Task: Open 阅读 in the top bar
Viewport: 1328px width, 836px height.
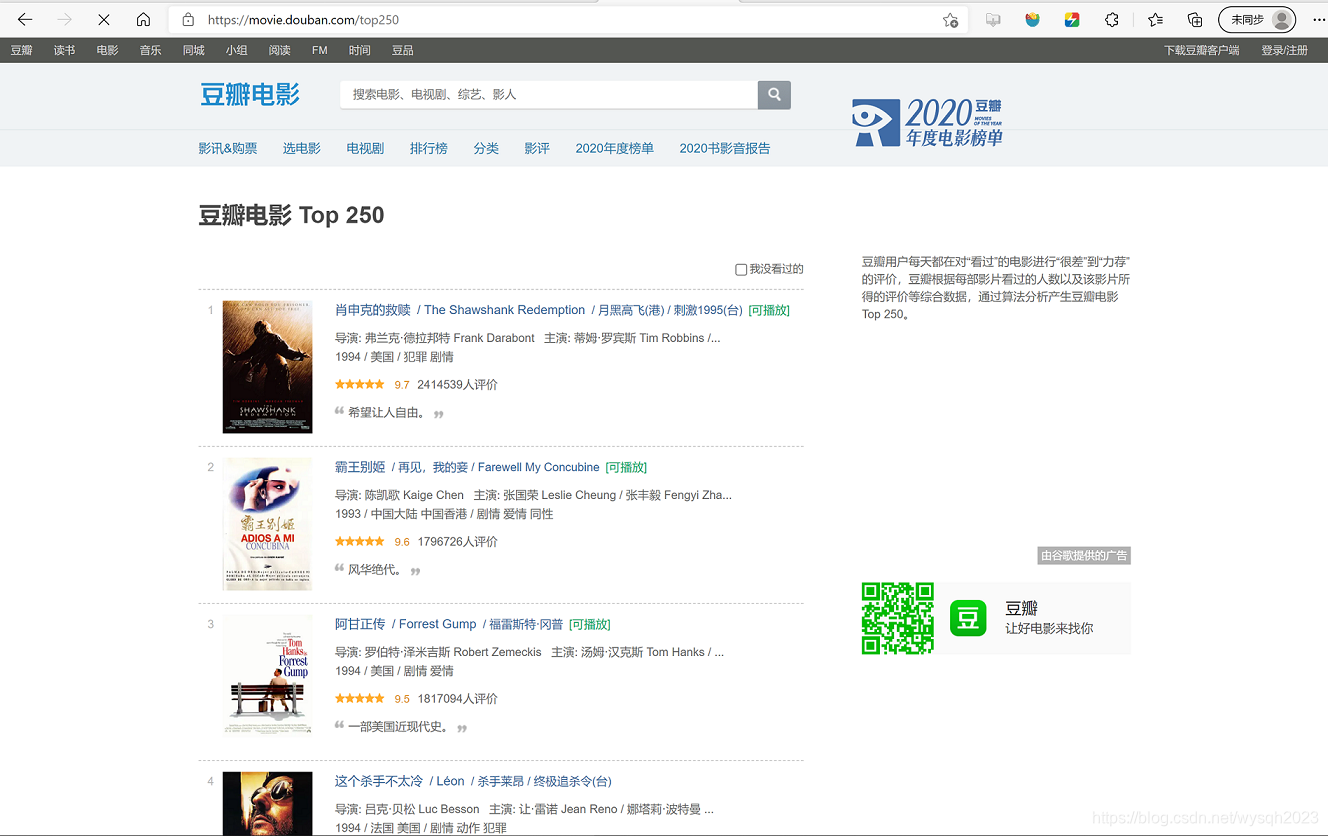Action: coord(280,50)
